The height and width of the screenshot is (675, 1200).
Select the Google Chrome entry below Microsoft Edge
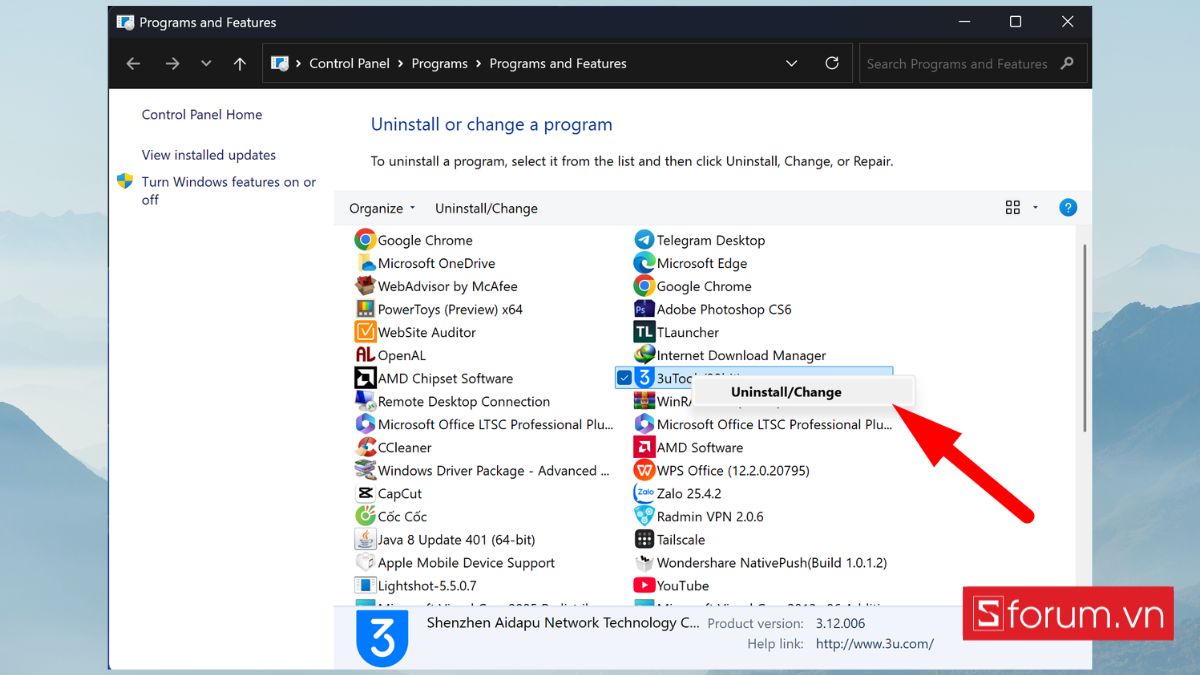(x=693, y=286)
